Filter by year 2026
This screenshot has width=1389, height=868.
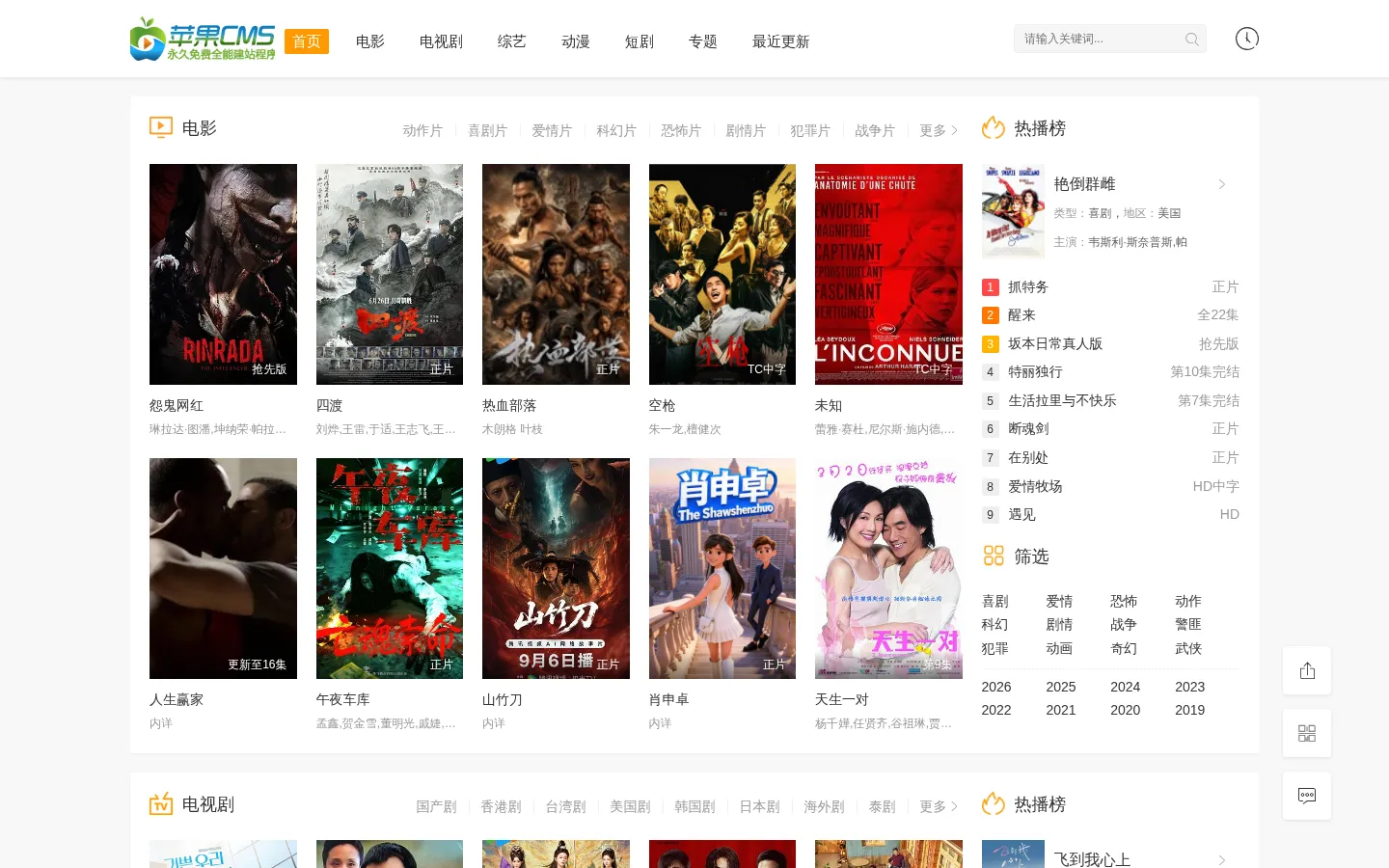pos(996,687)
